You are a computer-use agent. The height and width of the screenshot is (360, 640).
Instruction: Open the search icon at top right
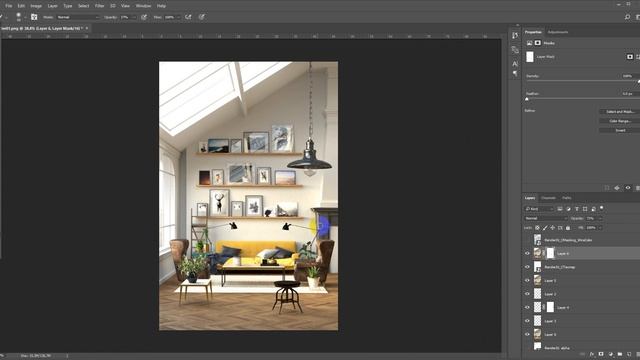tap(627, 17)
